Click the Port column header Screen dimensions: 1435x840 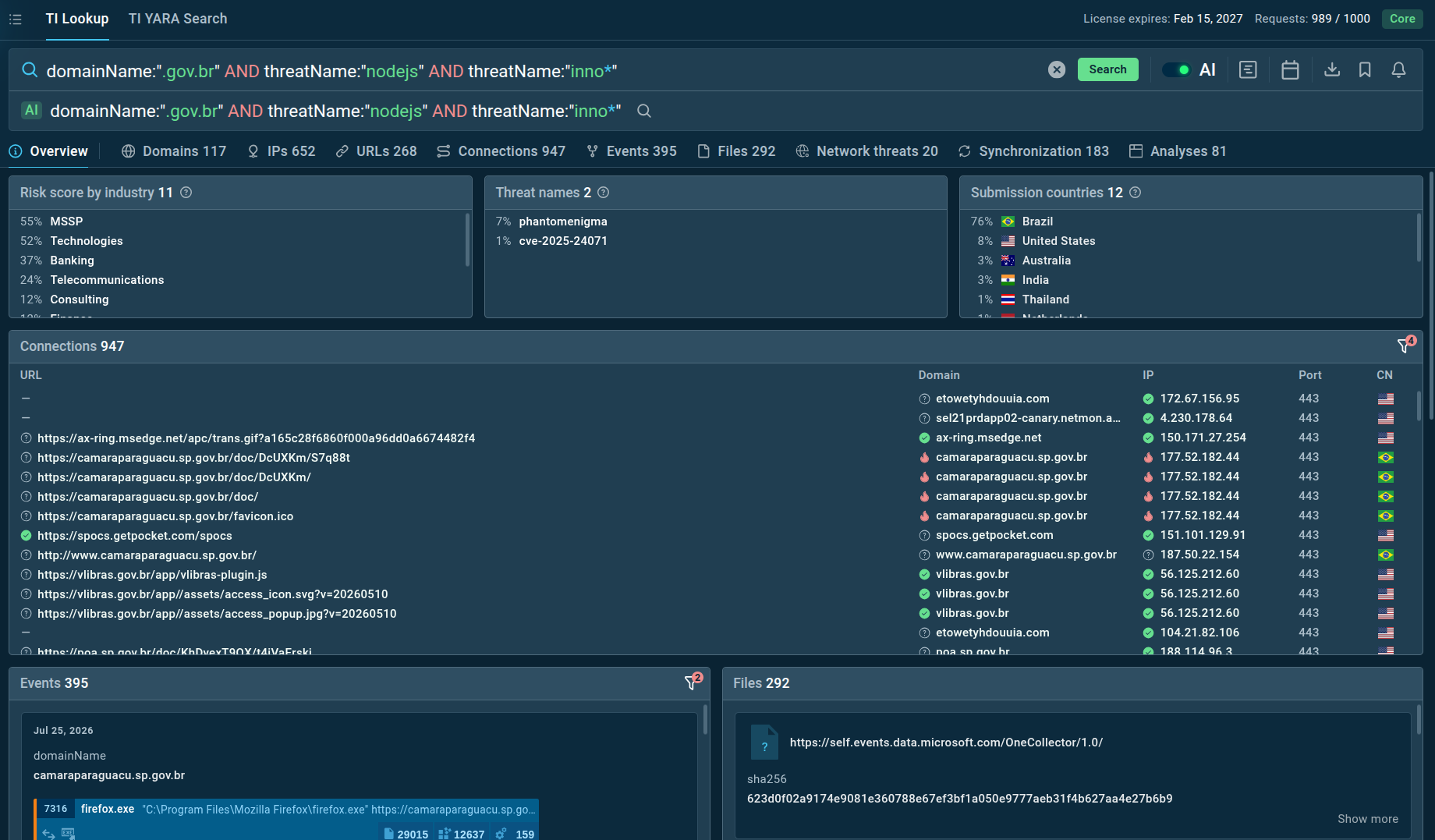pyautogui.click(x=1309, y=375)
